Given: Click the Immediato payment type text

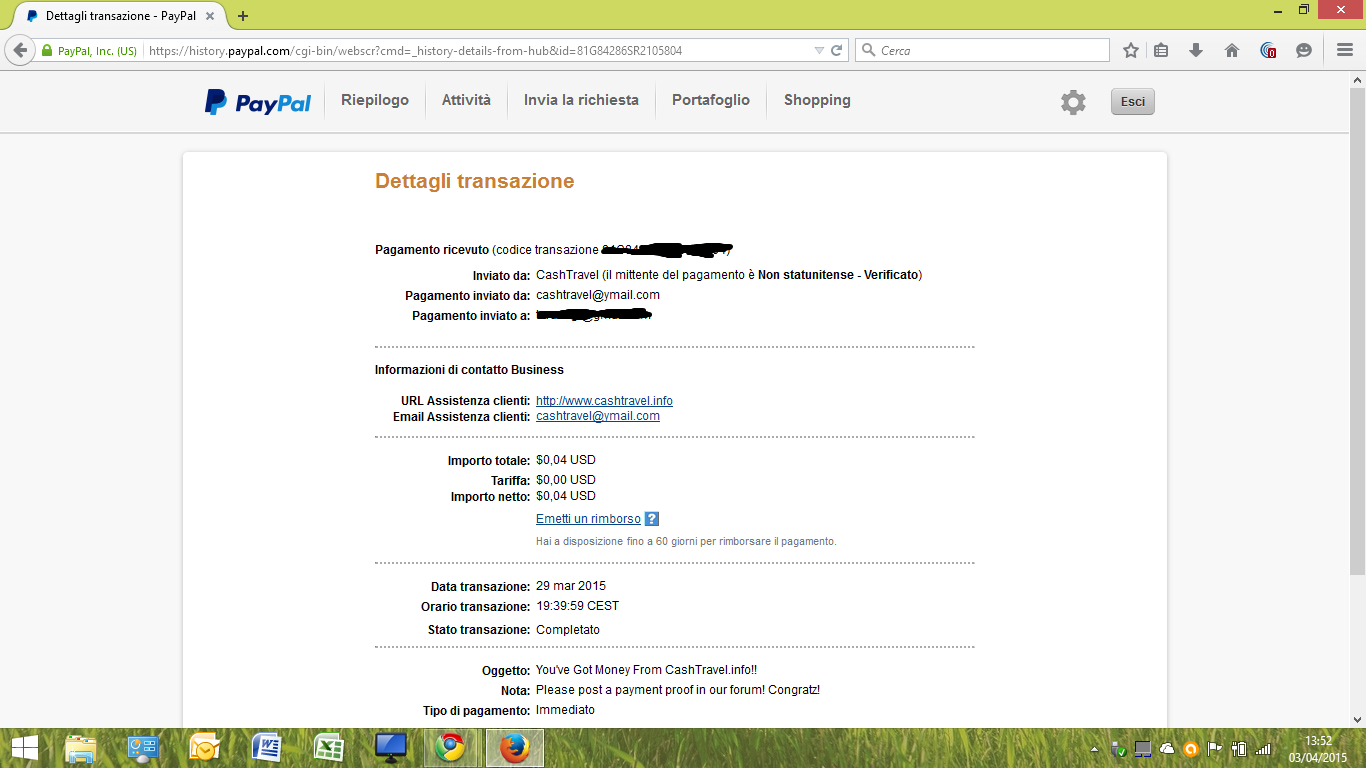Looking at the screenshot, I should click(565, 710).
